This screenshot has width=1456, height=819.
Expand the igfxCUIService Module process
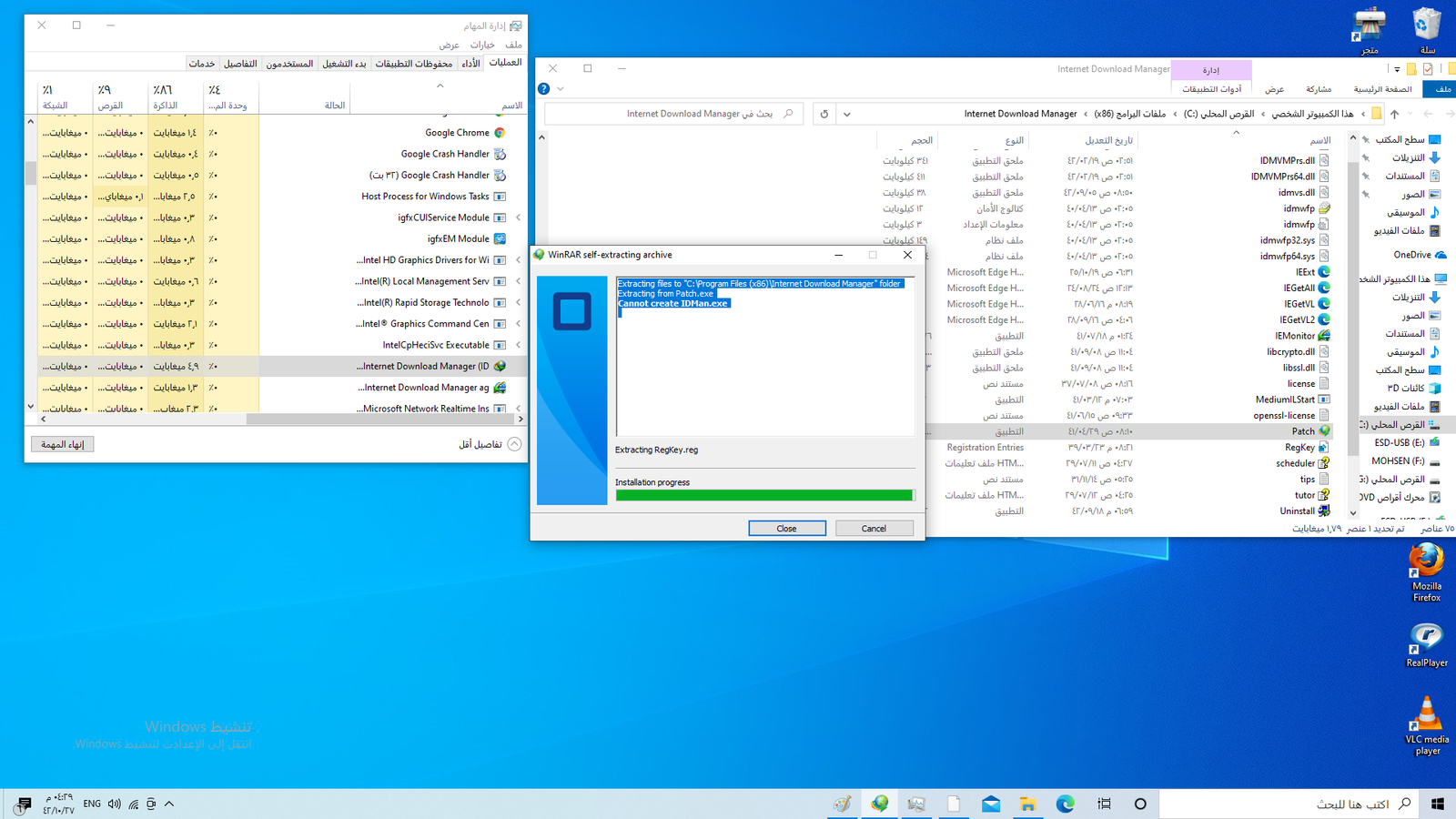519,217
